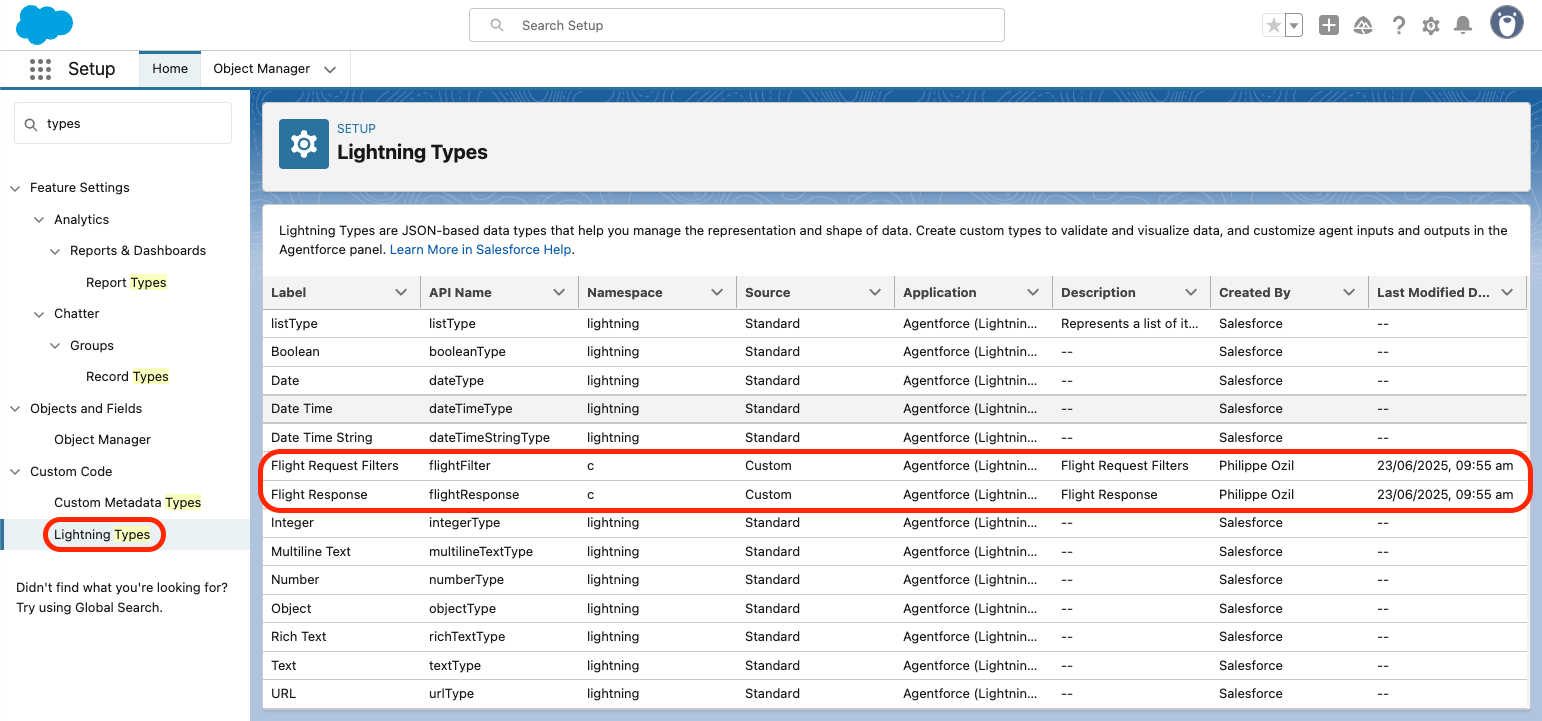
Task: Open Object Manager sidebar item
Action: [x=102, y=440]
